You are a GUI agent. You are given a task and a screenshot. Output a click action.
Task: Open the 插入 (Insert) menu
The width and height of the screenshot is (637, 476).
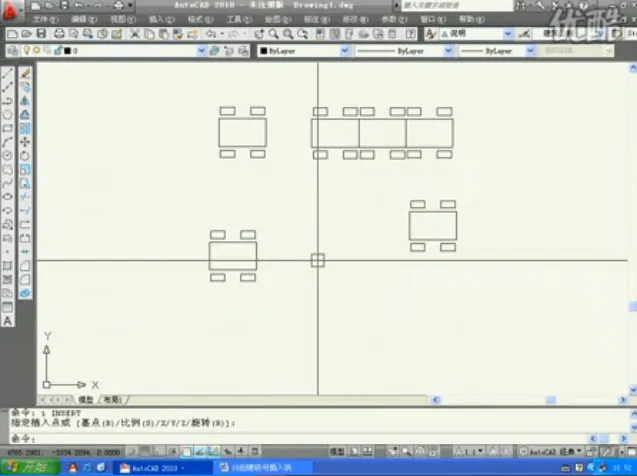point(161,19)
